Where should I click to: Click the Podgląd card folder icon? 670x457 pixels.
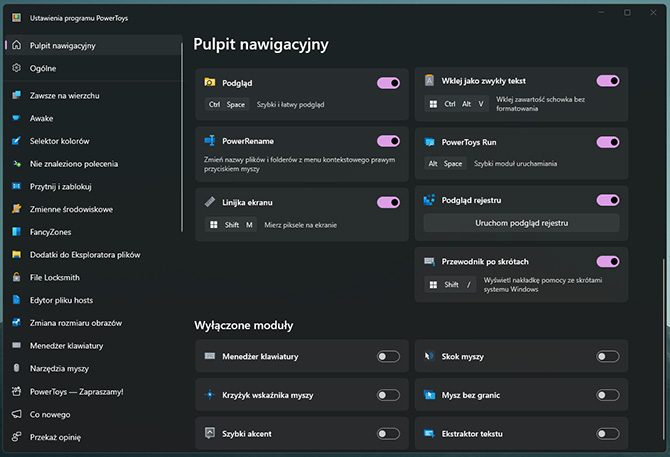coord(209,82)
